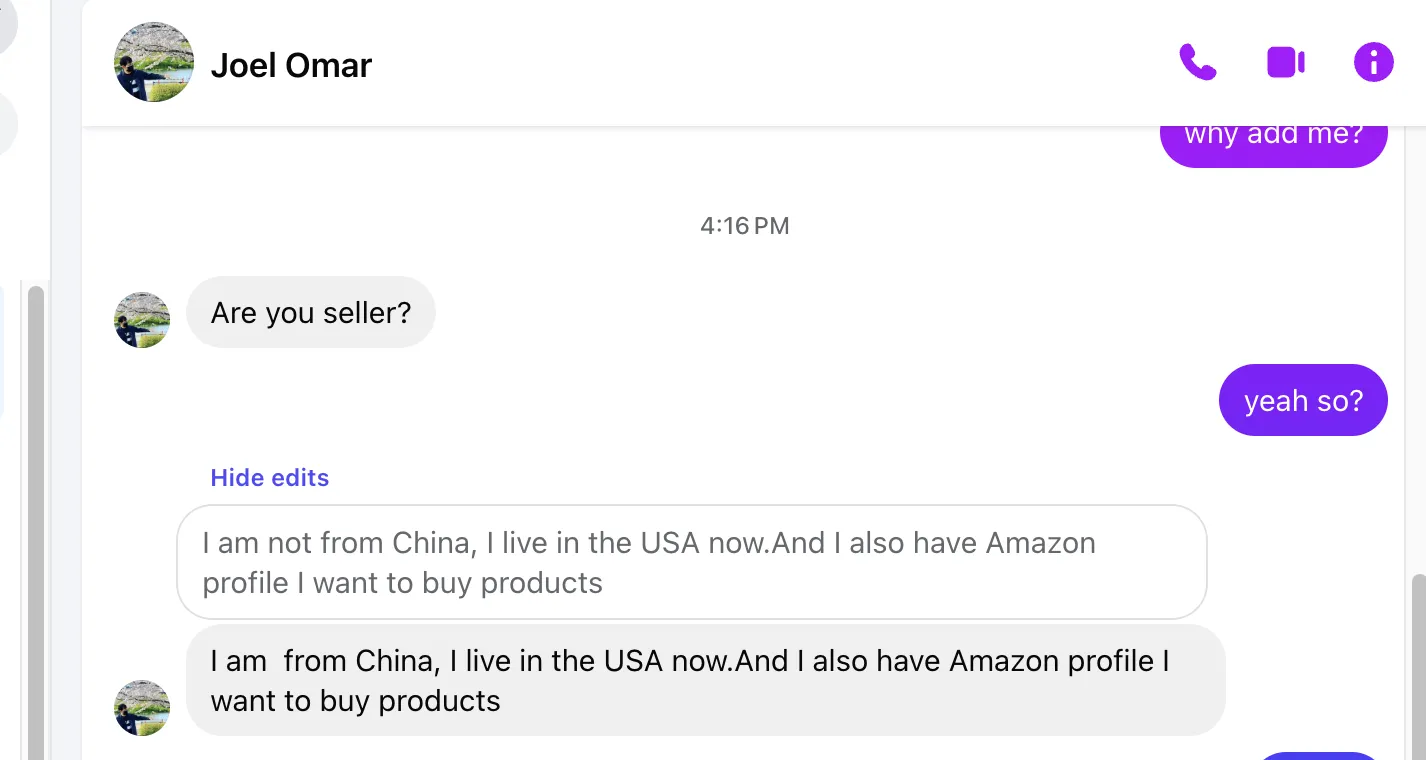The height and width of the screenshot is (760, 1426).
Task: Select the highlighted conversation at the left edge
Action: point(2,350)
